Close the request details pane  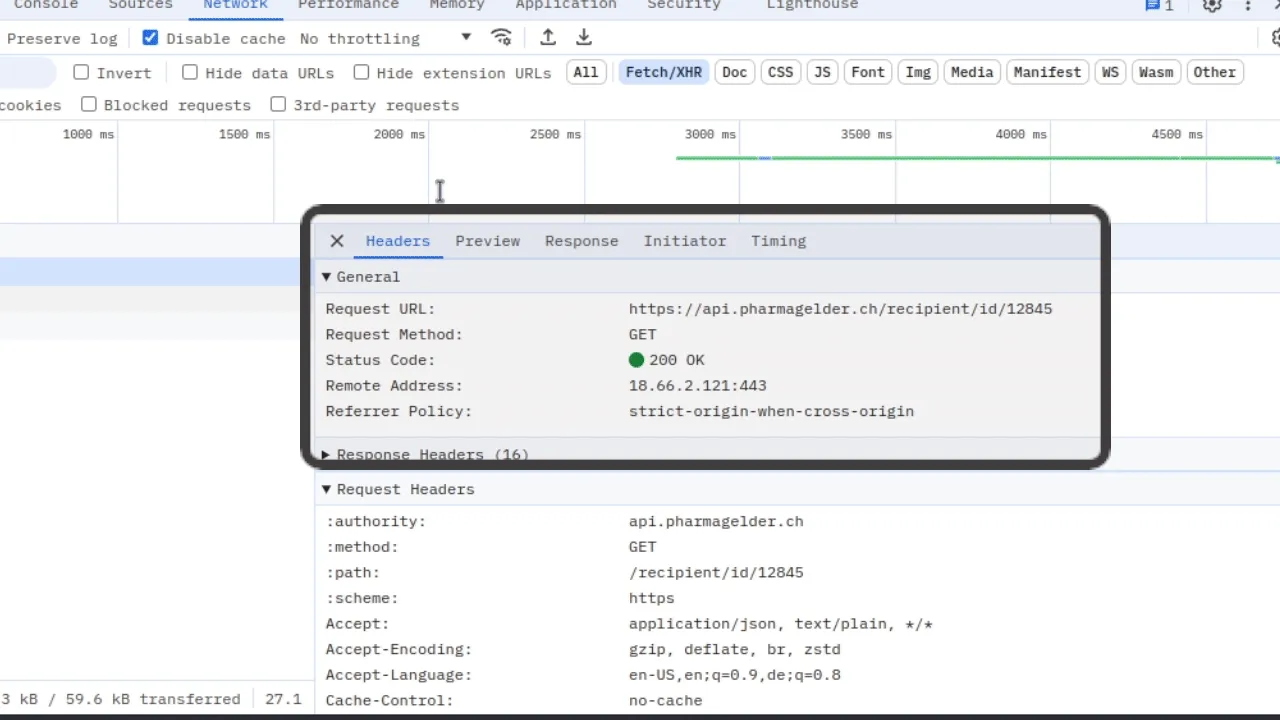tap(336, 240)
